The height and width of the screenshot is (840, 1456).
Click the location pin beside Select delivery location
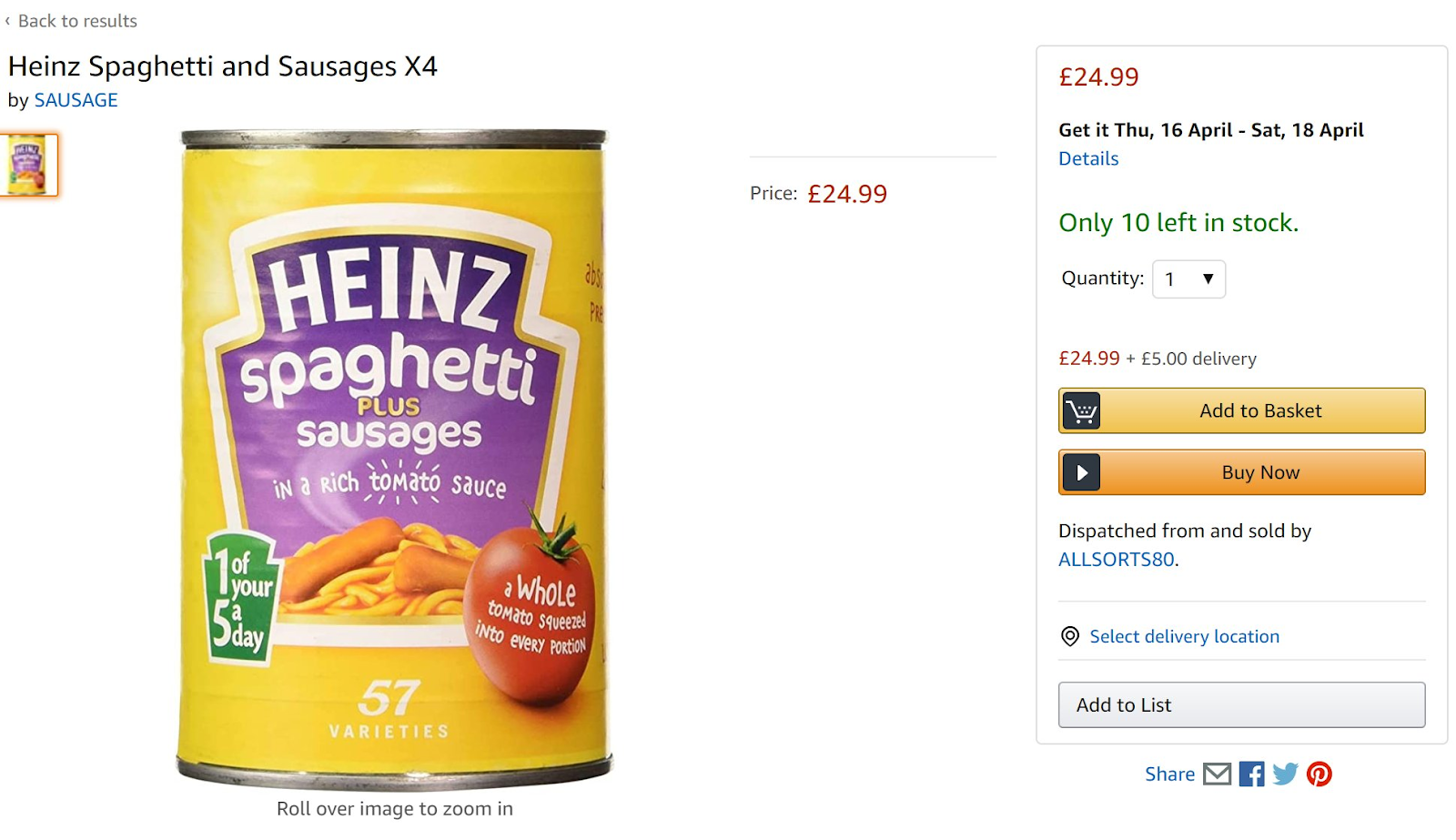(1069, 636)
